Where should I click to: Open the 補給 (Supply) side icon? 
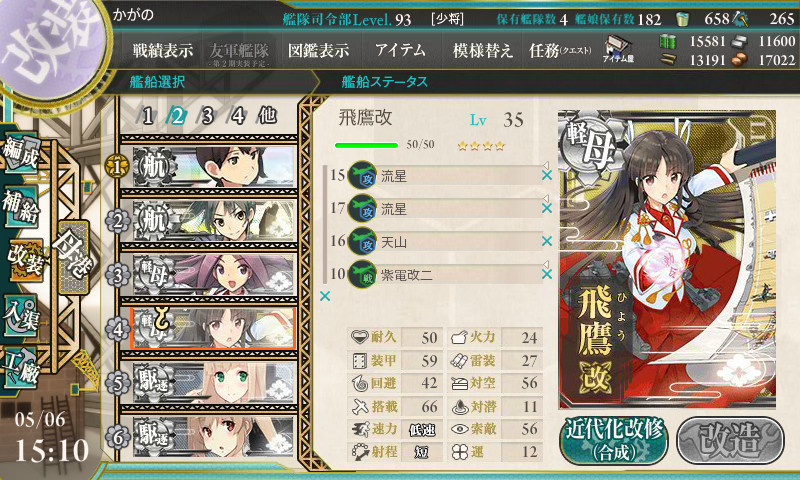[20, 207]
